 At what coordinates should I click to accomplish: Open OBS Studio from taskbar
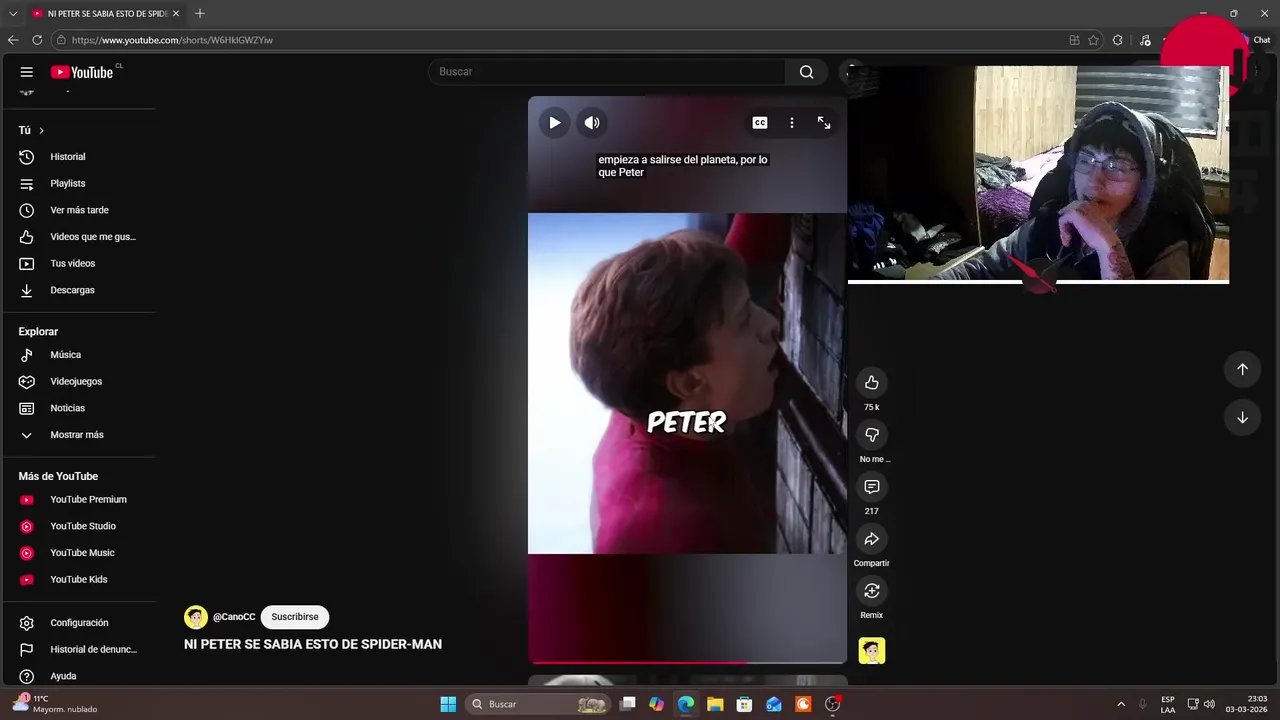pyautogui.click(x=832, y=704)
